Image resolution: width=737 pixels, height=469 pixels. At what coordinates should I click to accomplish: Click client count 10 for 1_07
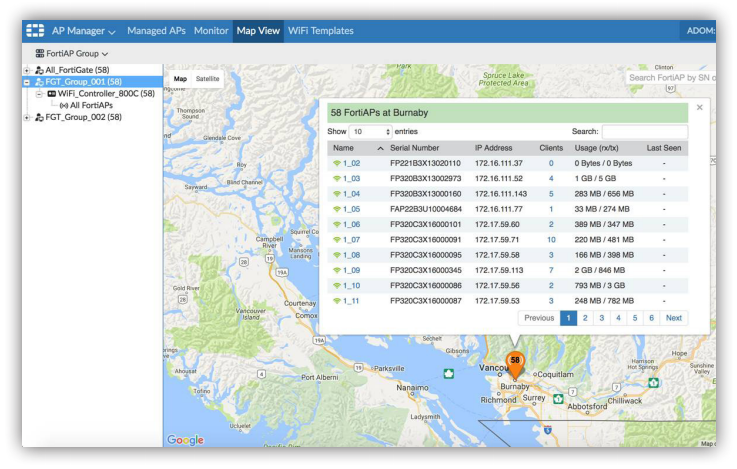pos(551,240)
